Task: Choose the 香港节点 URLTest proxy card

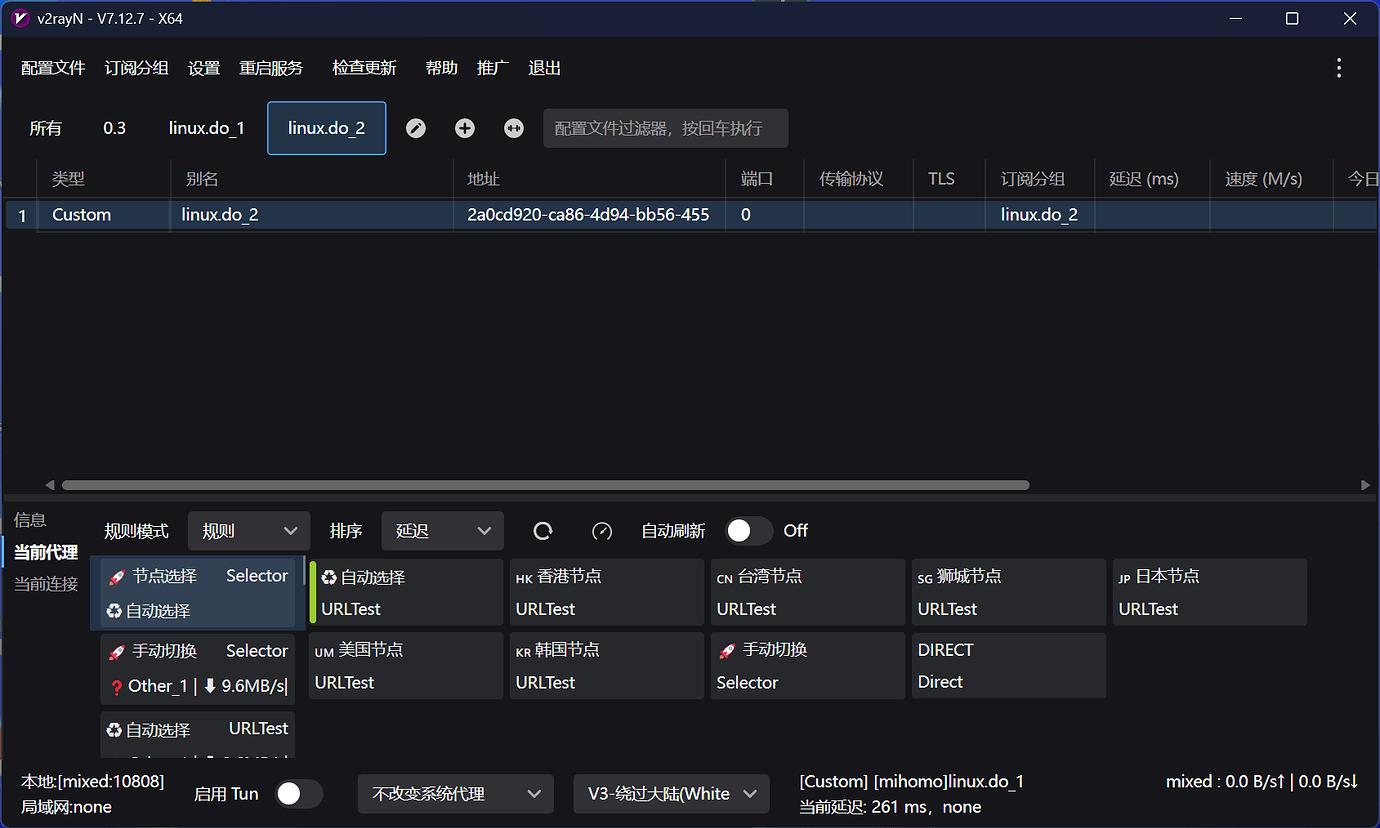Action: [607, 592]
